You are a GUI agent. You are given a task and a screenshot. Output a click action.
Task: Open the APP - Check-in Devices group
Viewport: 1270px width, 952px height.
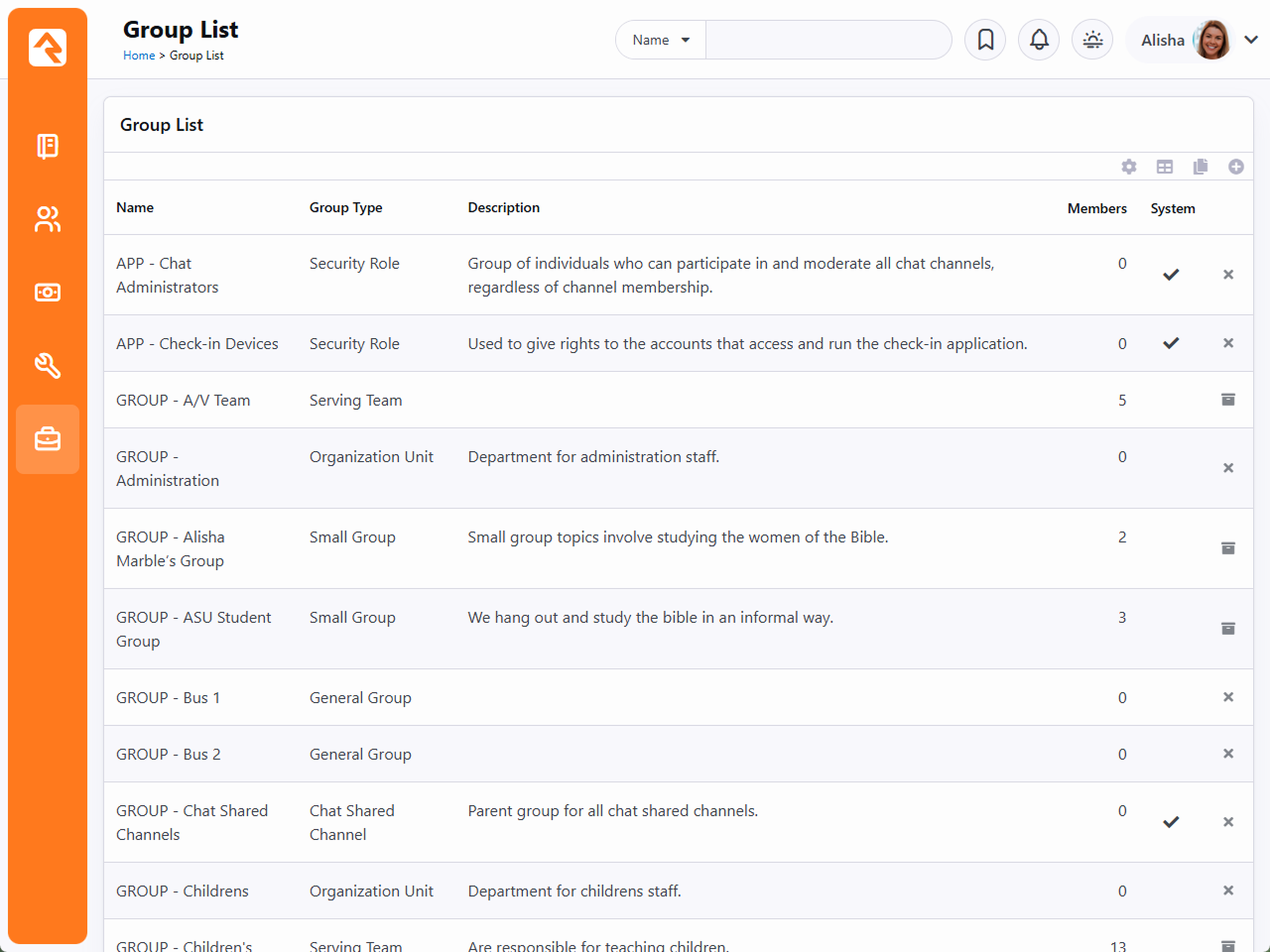[x=197, y=344]
